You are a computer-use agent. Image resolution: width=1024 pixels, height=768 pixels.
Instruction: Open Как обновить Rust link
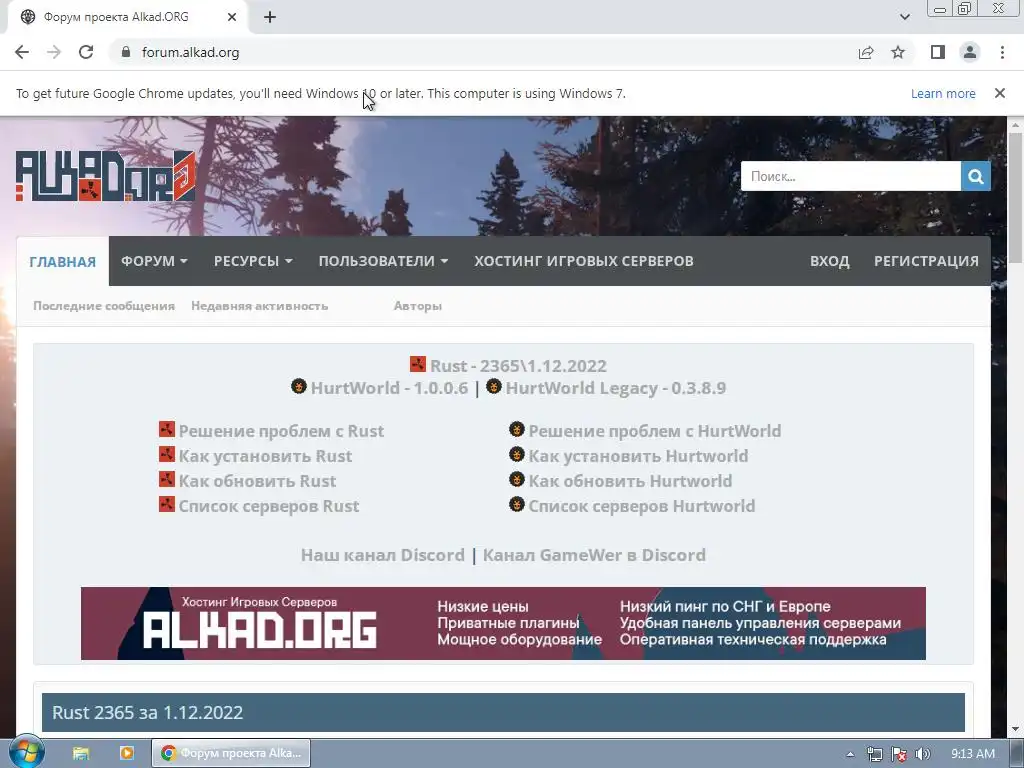click(257, 481)
